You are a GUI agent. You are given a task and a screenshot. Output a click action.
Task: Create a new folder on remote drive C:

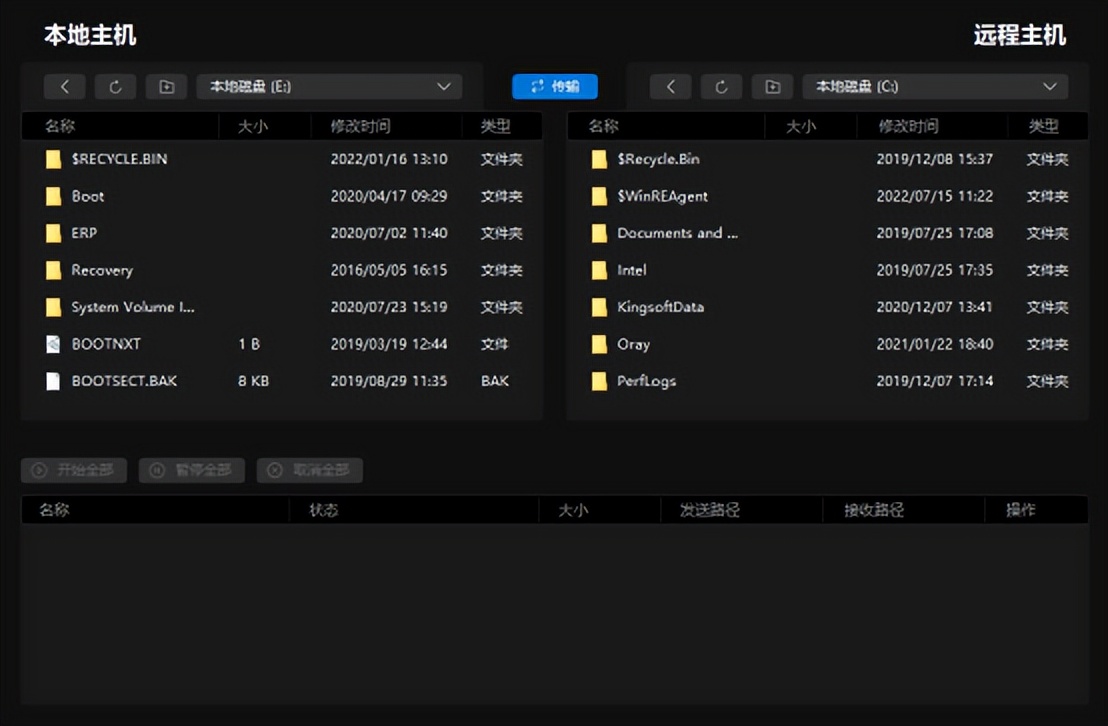[x=772, y=86]
